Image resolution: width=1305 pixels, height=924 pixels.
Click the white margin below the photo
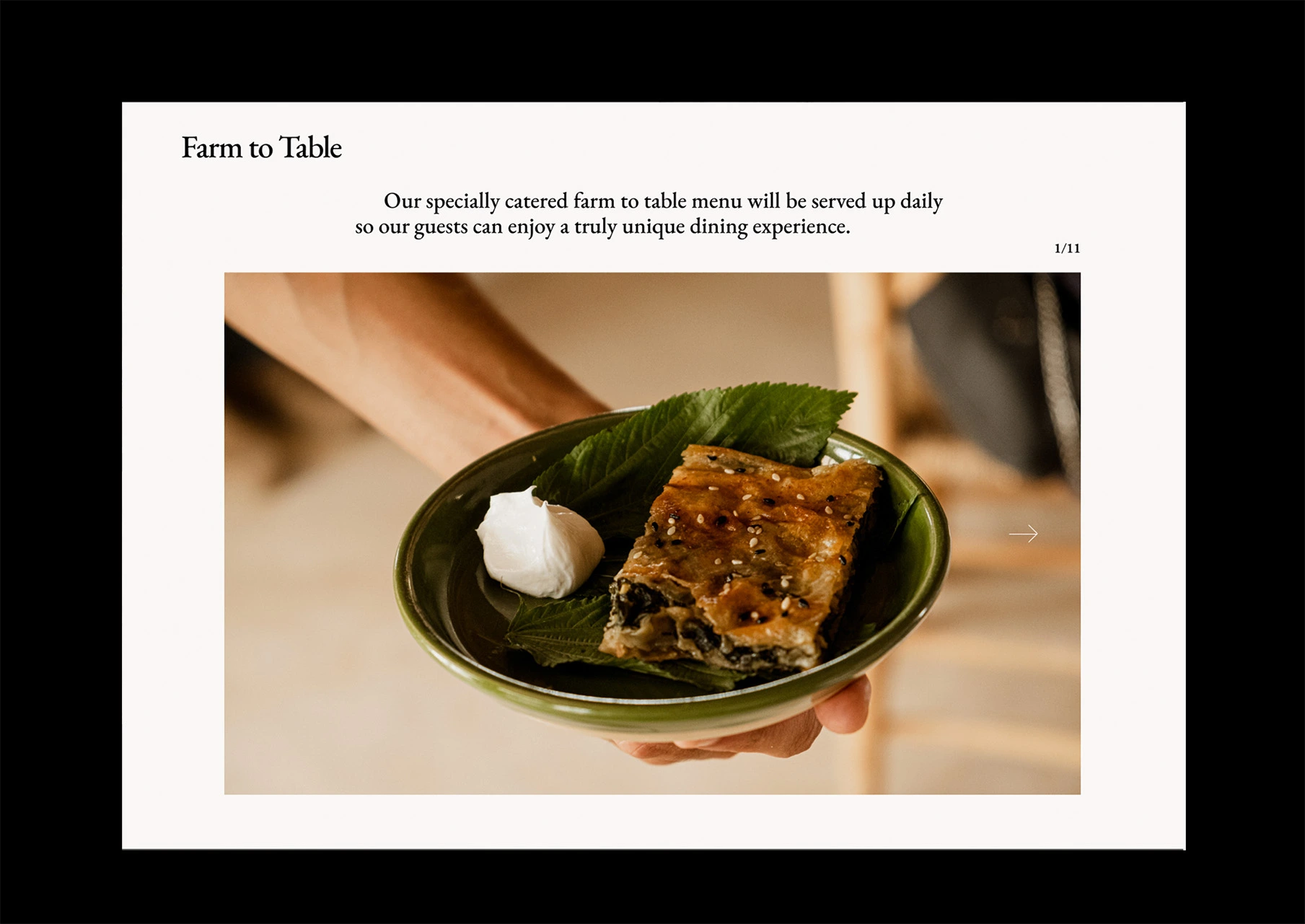pos(653,822)
